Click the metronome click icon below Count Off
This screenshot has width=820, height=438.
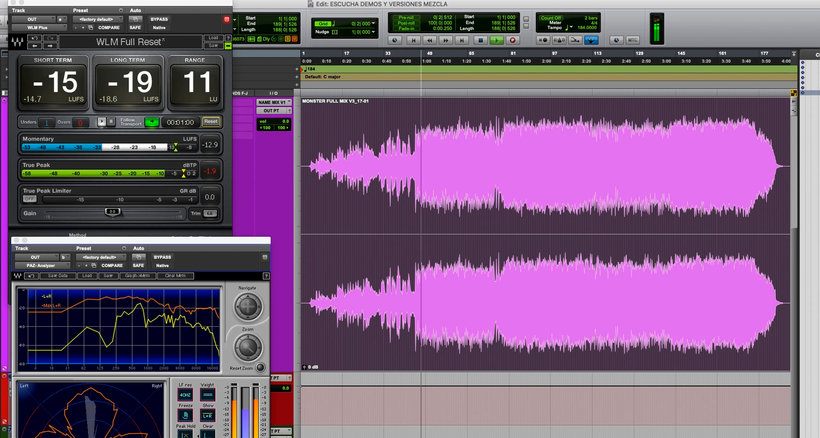click(x=560, y=40)
